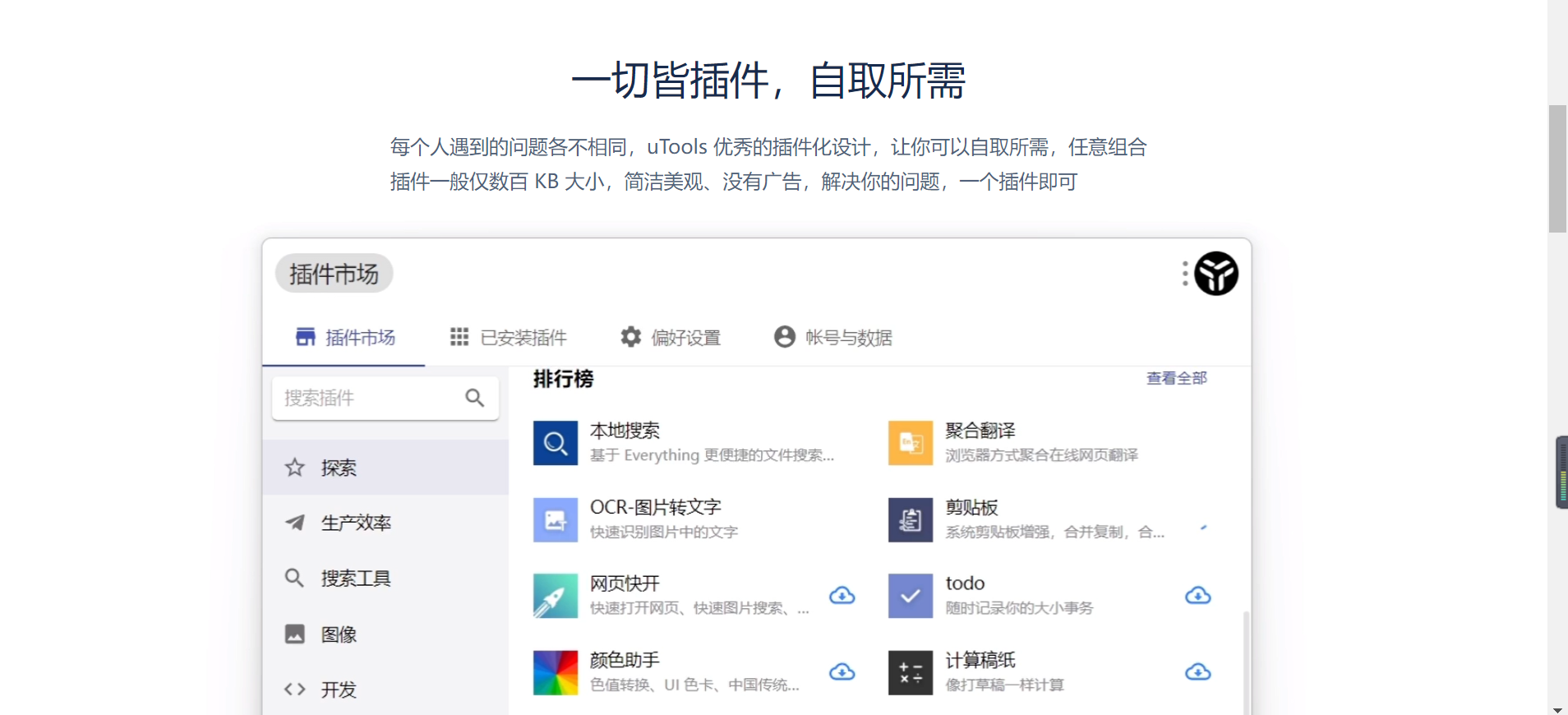This screenshot has height=715, width=1568.
Task: Select the 探索 category in sidebar
Action: [385, 468]
